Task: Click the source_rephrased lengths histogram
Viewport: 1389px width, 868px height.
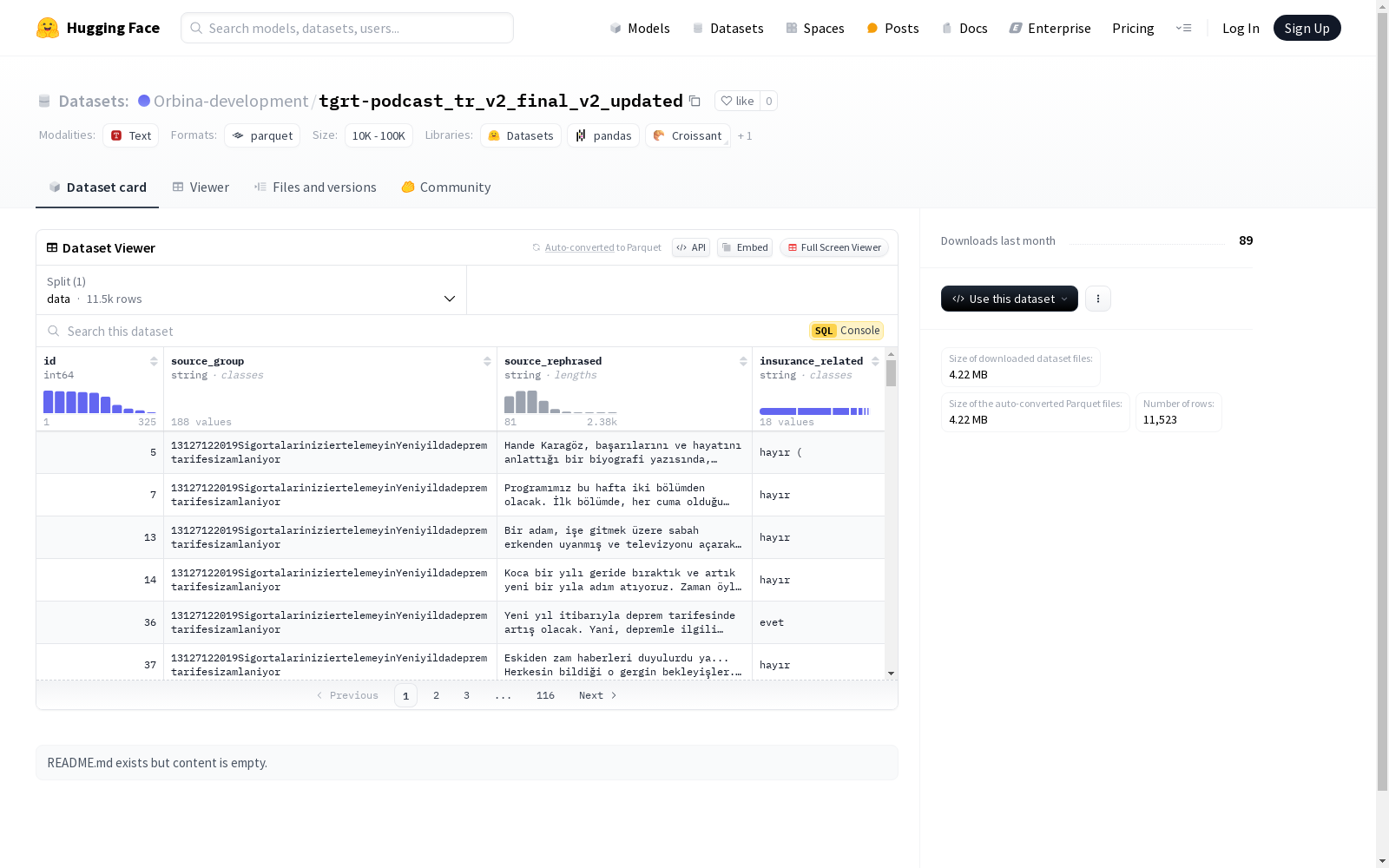Action: point(561,402)
